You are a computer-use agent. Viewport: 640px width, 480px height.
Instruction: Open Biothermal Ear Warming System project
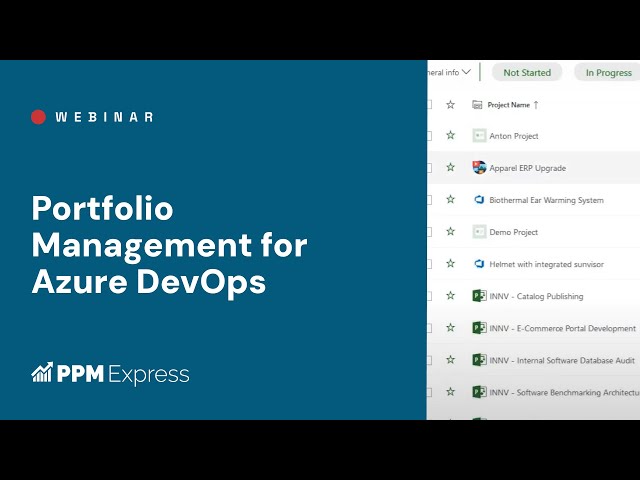[x=546, y=200]
